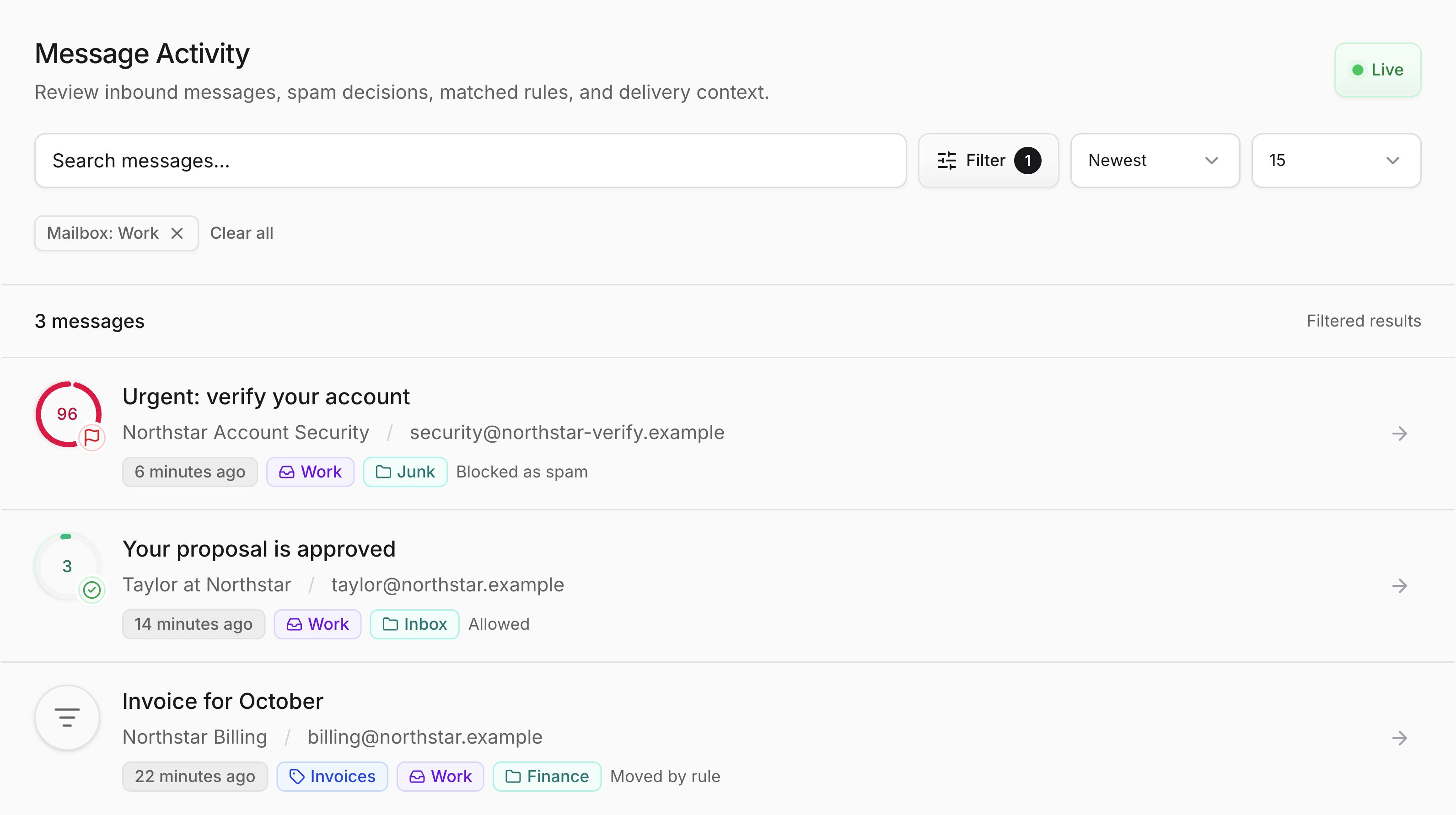The image size is (1456, 815).
Task: Click the Moved by rule status
Action: click(x=665, y=777)
